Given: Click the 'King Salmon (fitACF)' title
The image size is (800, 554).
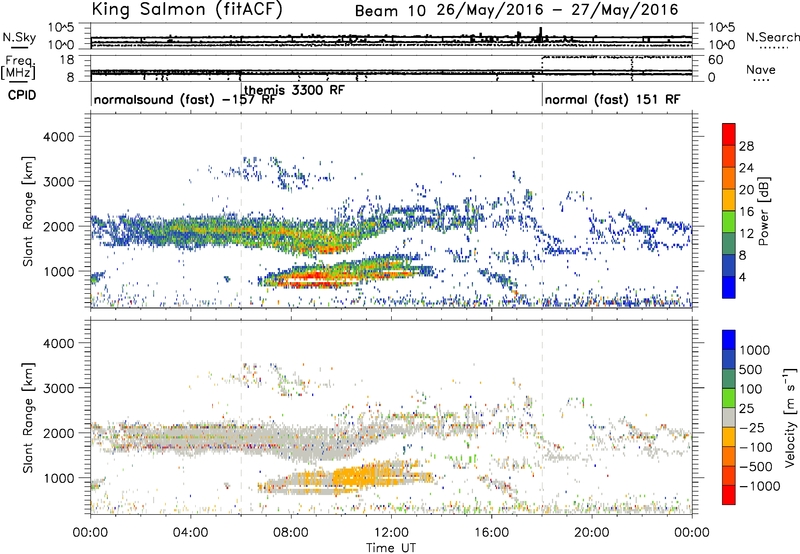Looking at the screenshot, I should tap(187, 9).
